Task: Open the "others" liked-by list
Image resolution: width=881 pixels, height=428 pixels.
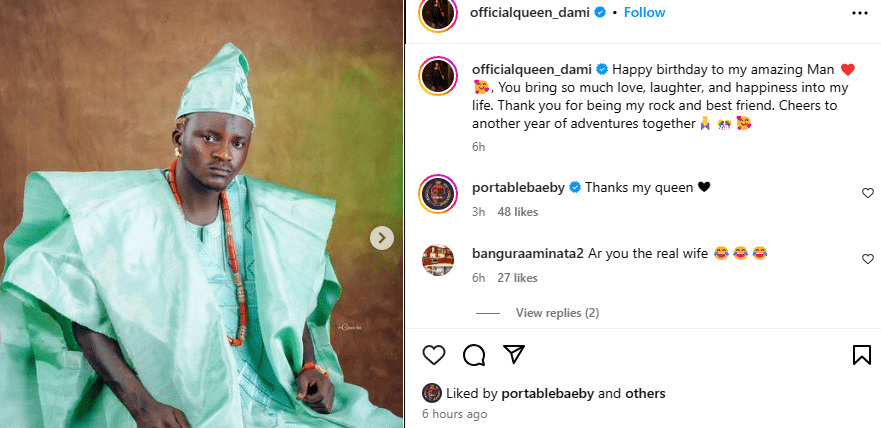Action: point(645,393)
